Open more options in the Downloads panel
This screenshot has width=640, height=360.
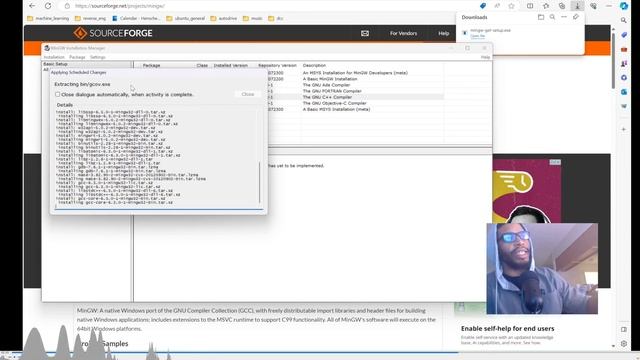pyautogui.click(x=564, y=17)
